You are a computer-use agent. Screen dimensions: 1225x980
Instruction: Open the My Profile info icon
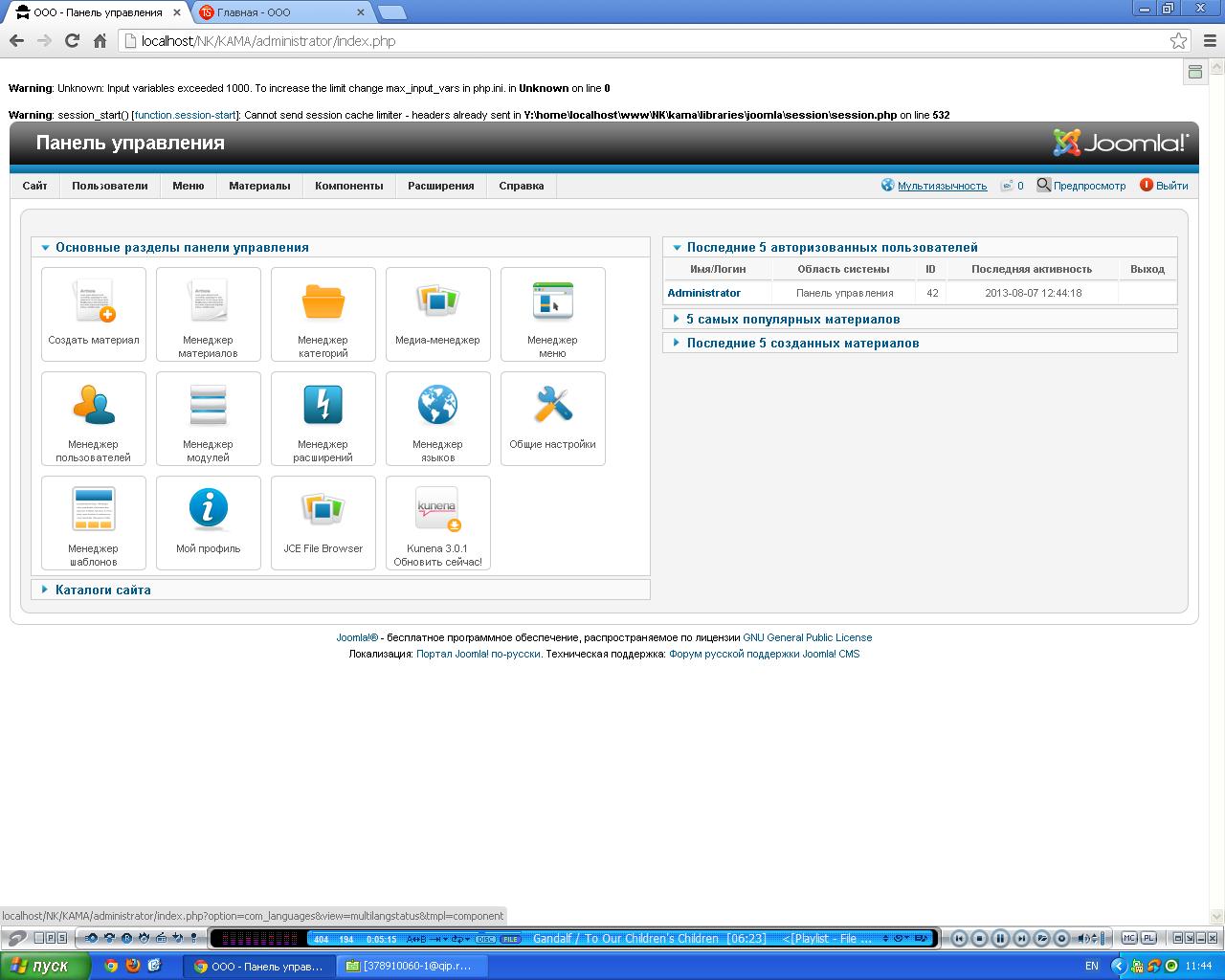[208, 510]
